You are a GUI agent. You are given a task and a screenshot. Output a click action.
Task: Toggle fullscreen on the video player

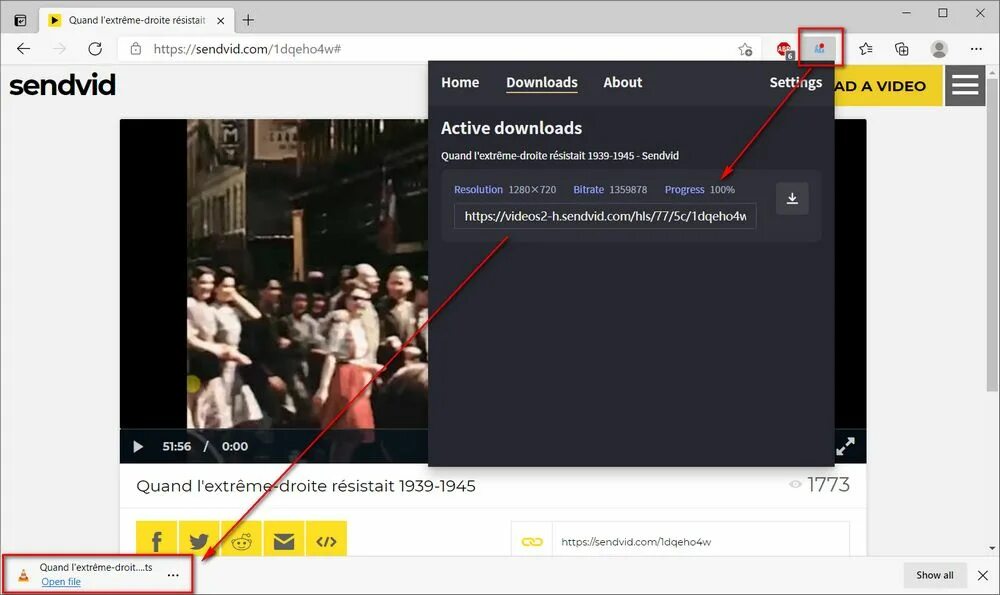click(x=845, y=446)
